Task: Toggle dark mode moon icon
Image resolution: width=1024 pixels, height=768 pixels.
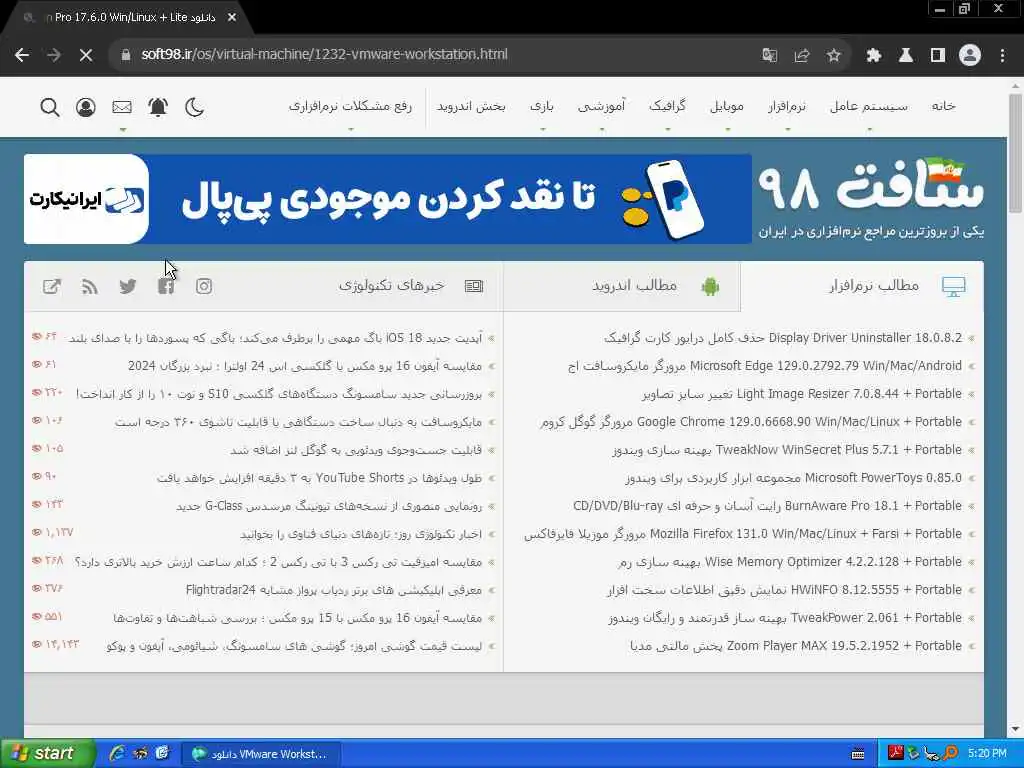Action: coord(195,106)
